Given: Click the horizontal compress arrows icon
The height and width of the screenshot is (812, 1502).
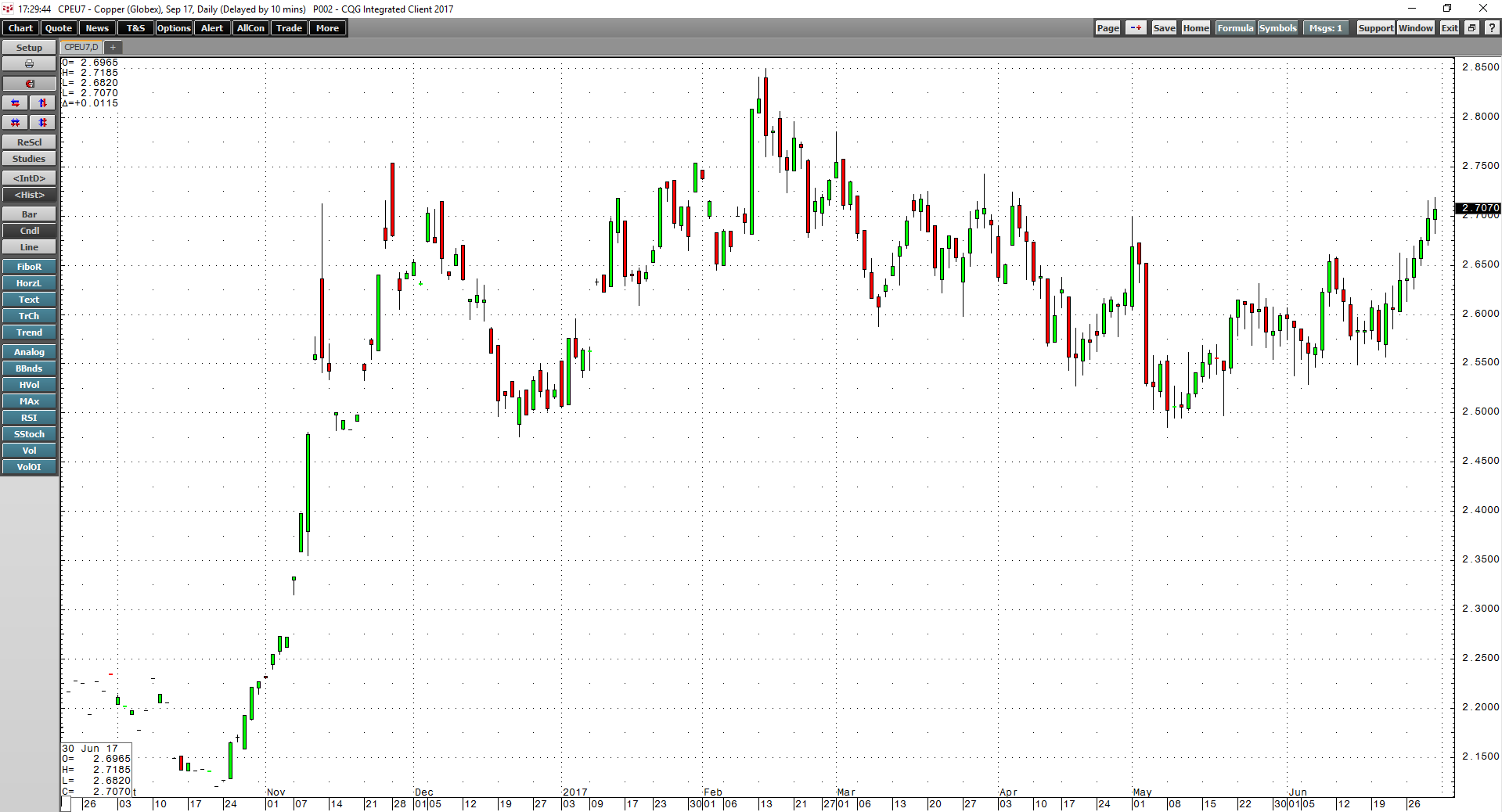Looking at the screenshot, I should 16,123.
